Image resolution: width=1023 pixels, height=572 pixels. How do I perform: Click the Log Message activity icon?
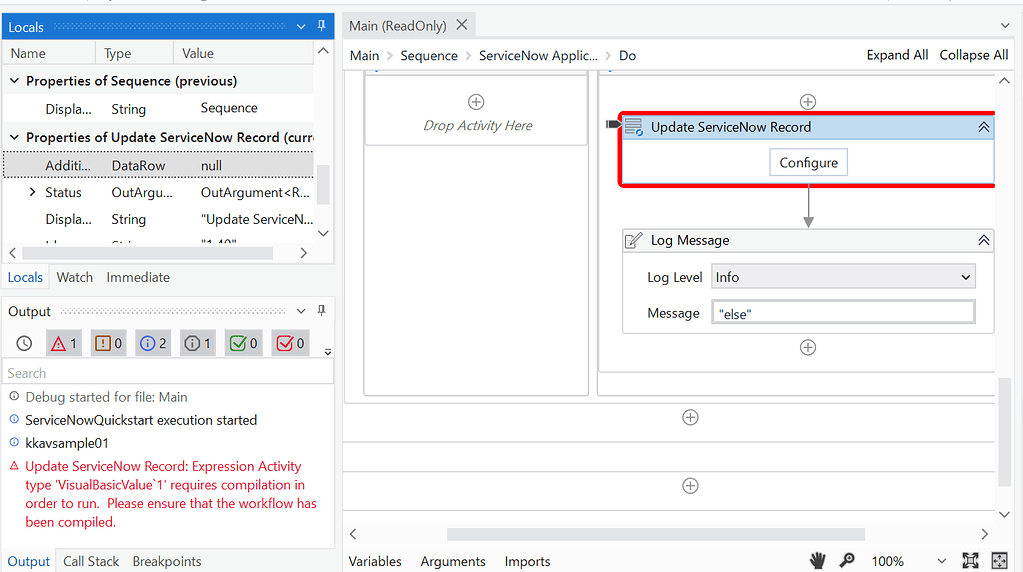(x=634, y=240)
